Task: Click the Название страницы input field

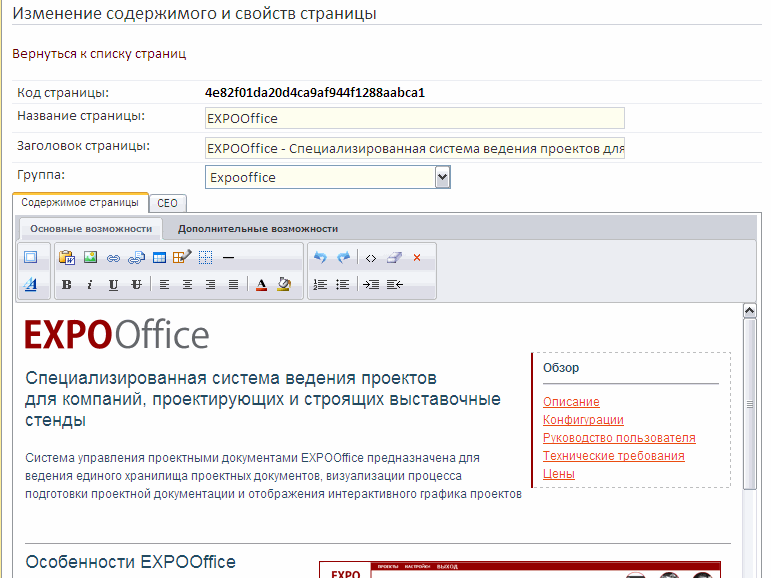Action: [x=414, y=118]
